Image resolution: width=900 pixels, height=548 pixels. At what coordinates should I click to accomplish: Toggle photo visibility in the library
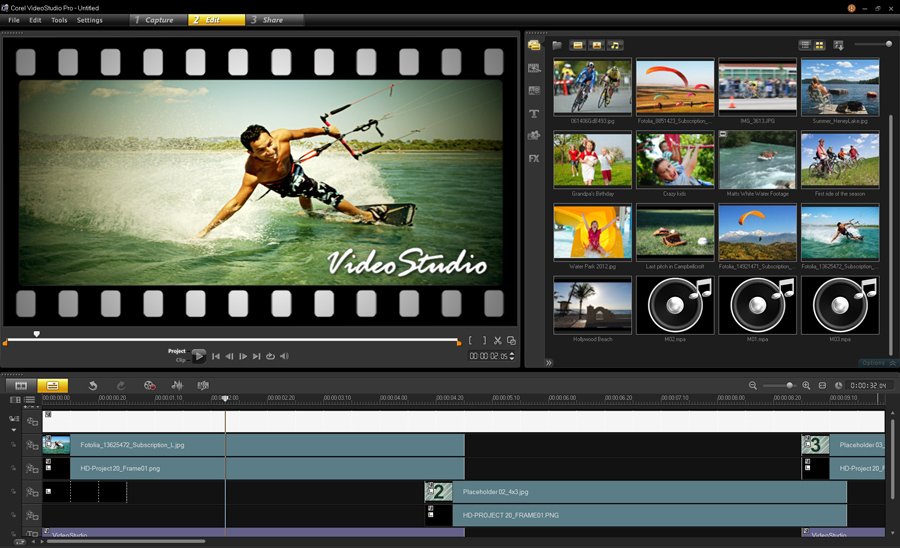pyautogui.click(x=596, y=45)
